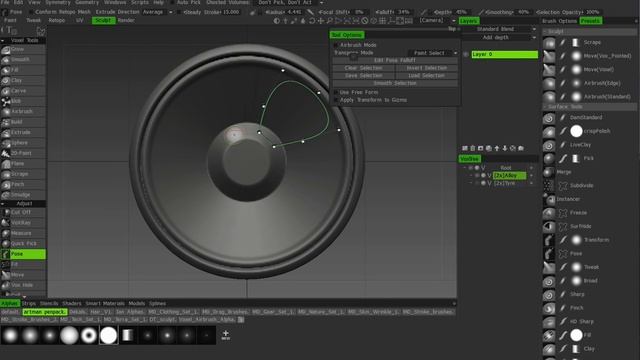Image resolution: width=640 pixels, height=360 pixels.
Task: Select the Cut Off adjust tool
Action: [x=23, y=212]
